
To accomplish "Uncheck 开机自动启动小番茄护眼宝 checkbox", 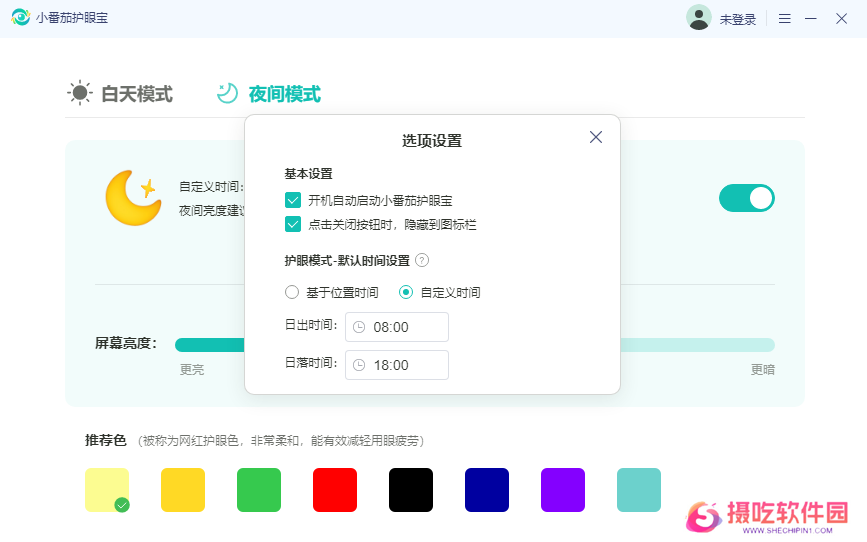I will [x=293, y=200].
